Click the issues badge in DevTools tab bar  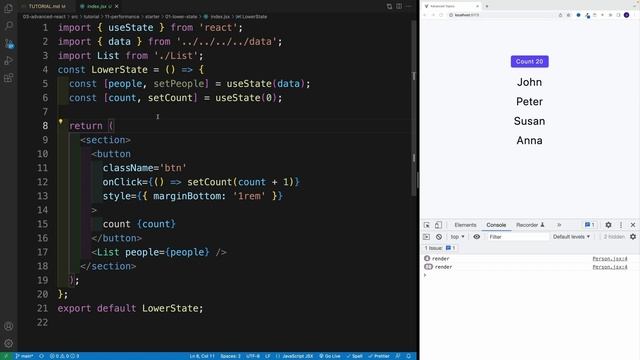(589, 225)
